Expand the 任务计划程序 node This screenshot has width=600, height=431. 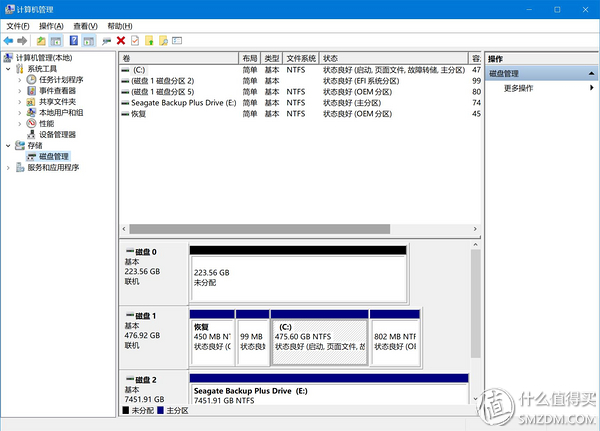click(20, 80)
